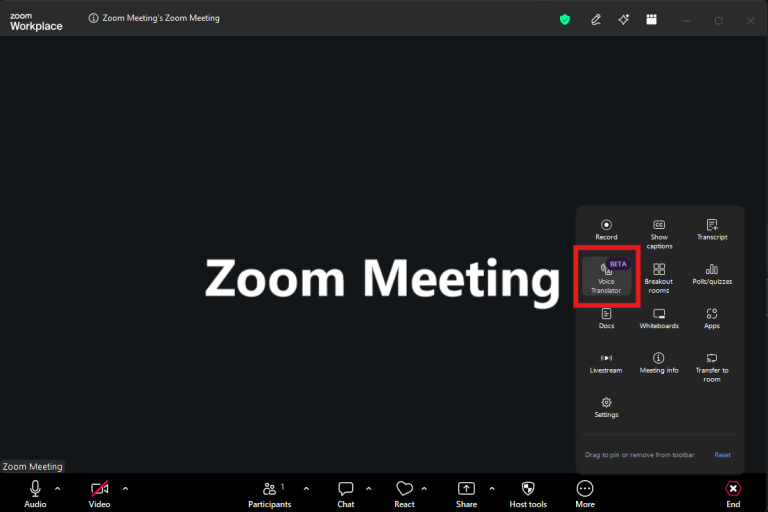Expand reactions options caret
This screenshot has width=768, height=512.
tap(424, 488)
